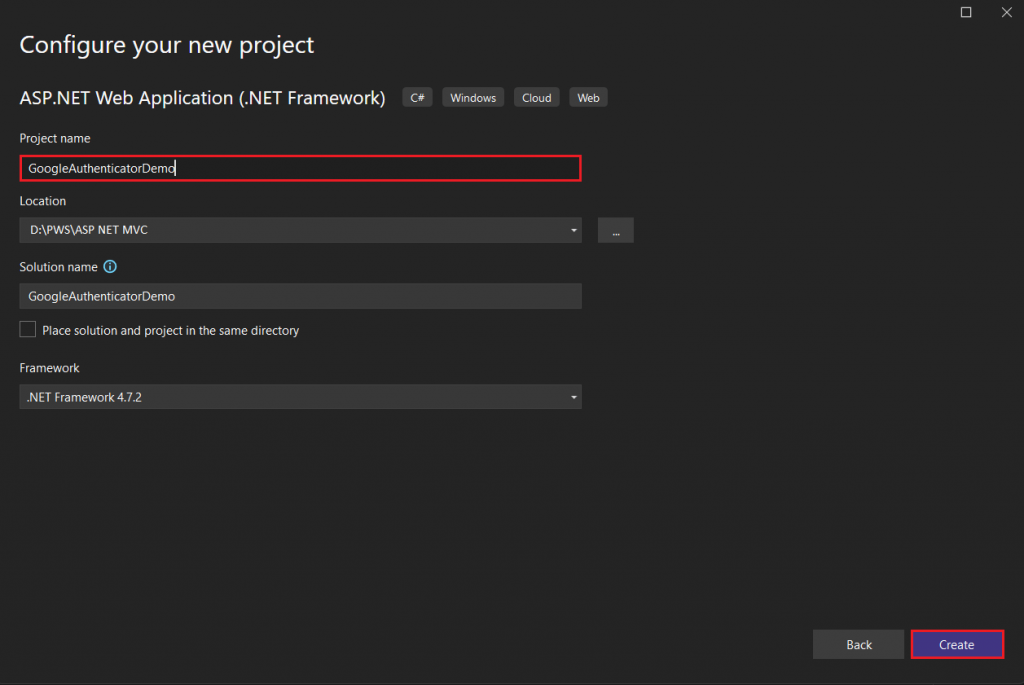Viewport: 1024px width, 685px height.
Task: Select the Windows platform tag
Action: (472, 97)
